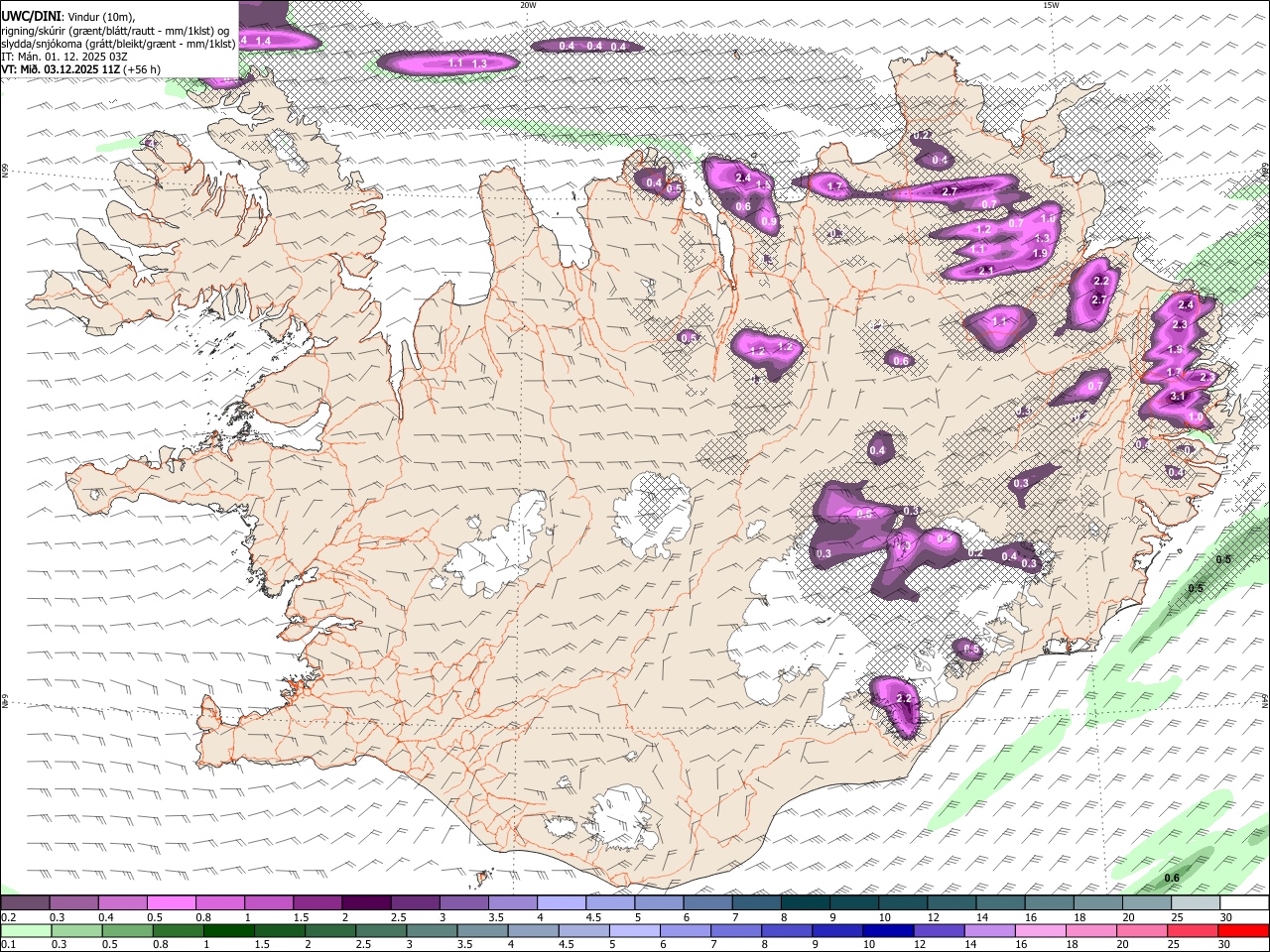Viewport: 1270px width, 952px height.
Task: Click the white 30 swatch ending the top legend row
Action: click(1245, 903)
